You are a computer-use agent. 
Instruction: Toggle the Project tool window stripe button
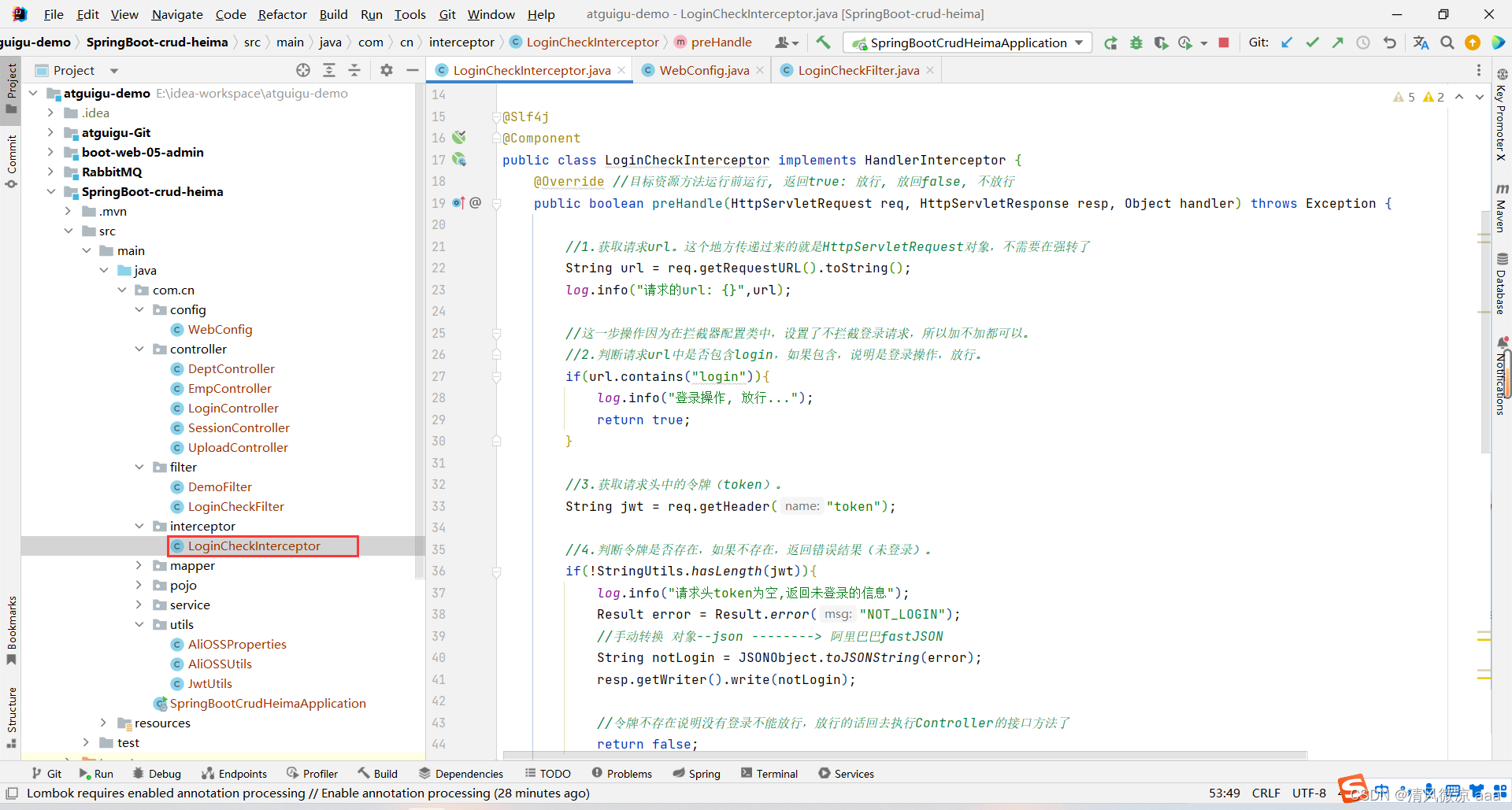(x=11, y=88)
